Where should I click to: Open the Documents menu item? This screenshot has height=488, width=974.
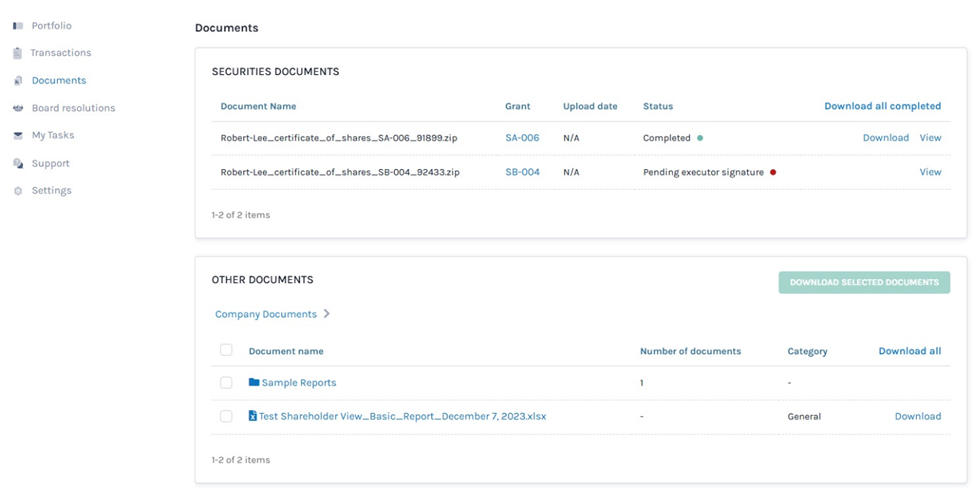58,80
